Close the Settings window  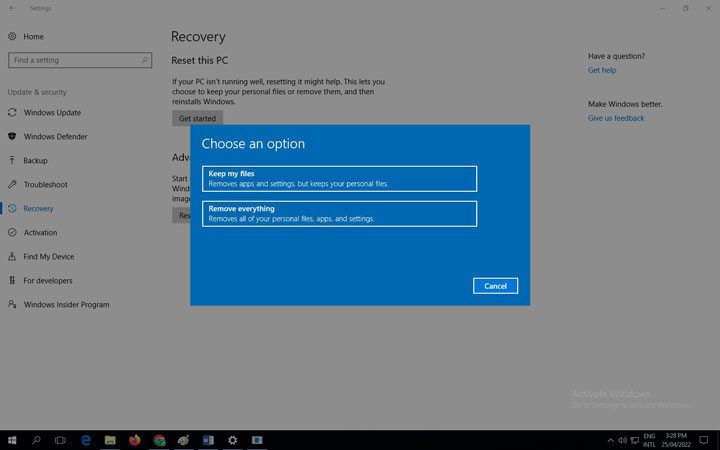point(709,8)
